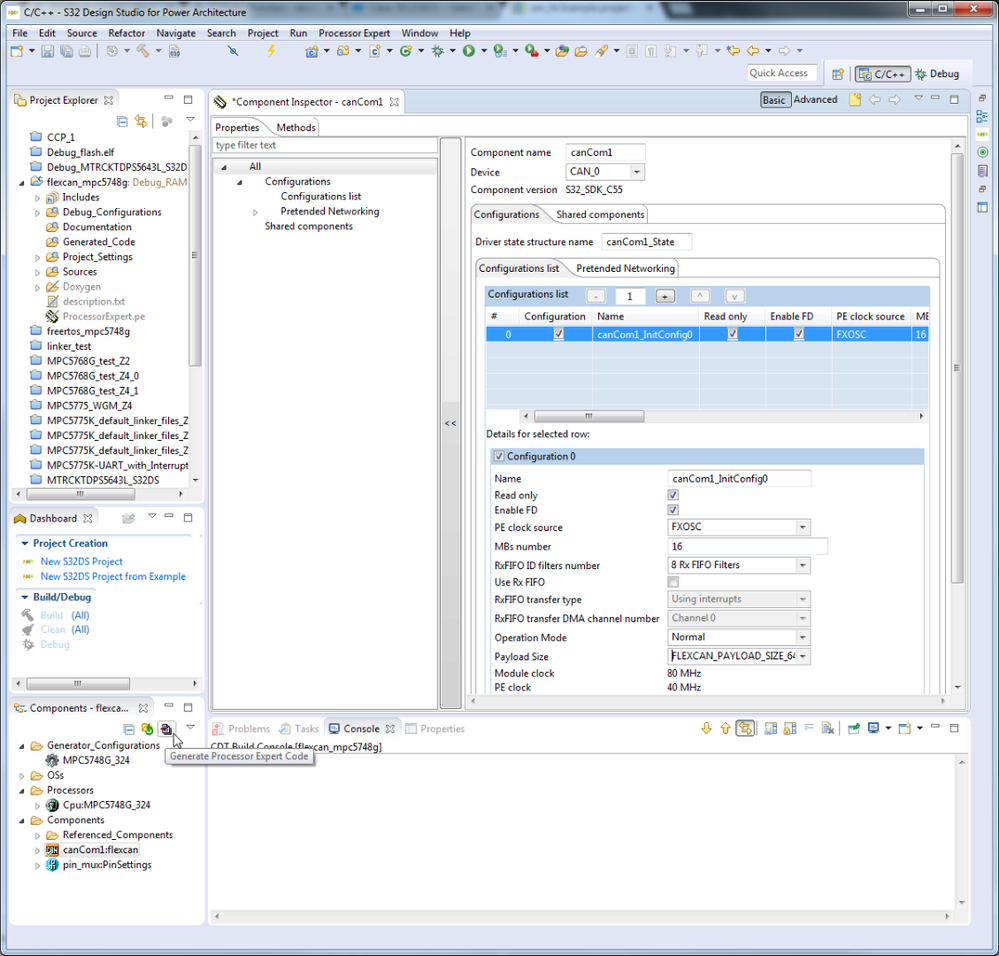This screenshot has width=999, height=956.
Task: Click the configurations table horizontal scrollbar
Action: click(588, 416)
